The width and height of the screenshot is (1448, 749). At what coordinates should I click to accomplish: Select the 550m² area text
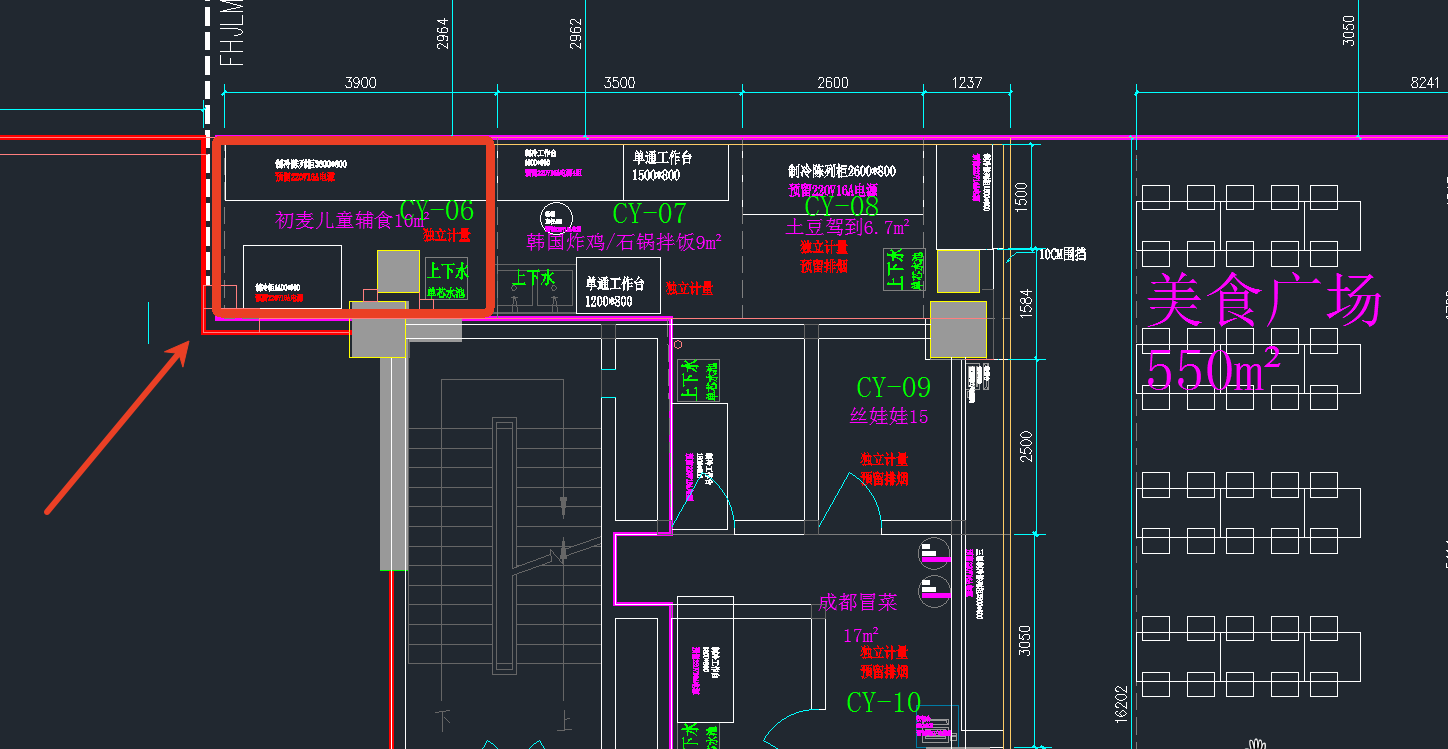1212,371
